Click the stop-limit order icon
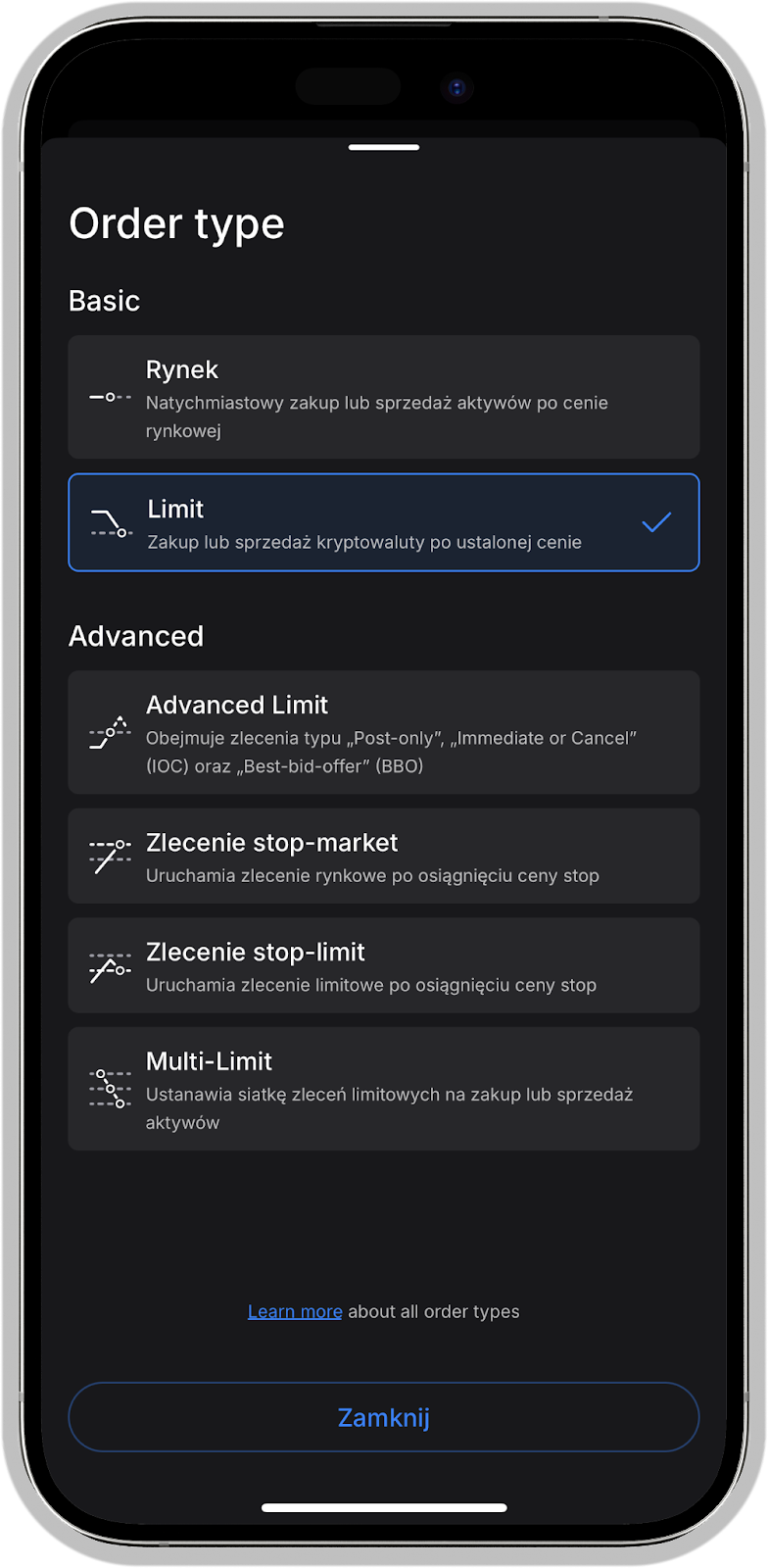The image size is (768, 1568). click(x=110, y=966)
